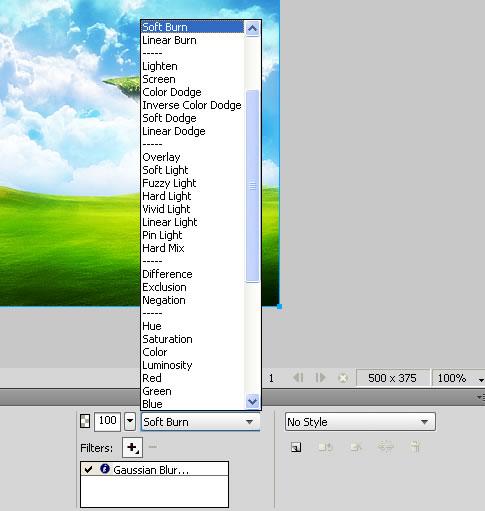The width and height of the screenshot is (485, 511).
Task: Click the blend list scroll down arrow
Action: [252, 401]
